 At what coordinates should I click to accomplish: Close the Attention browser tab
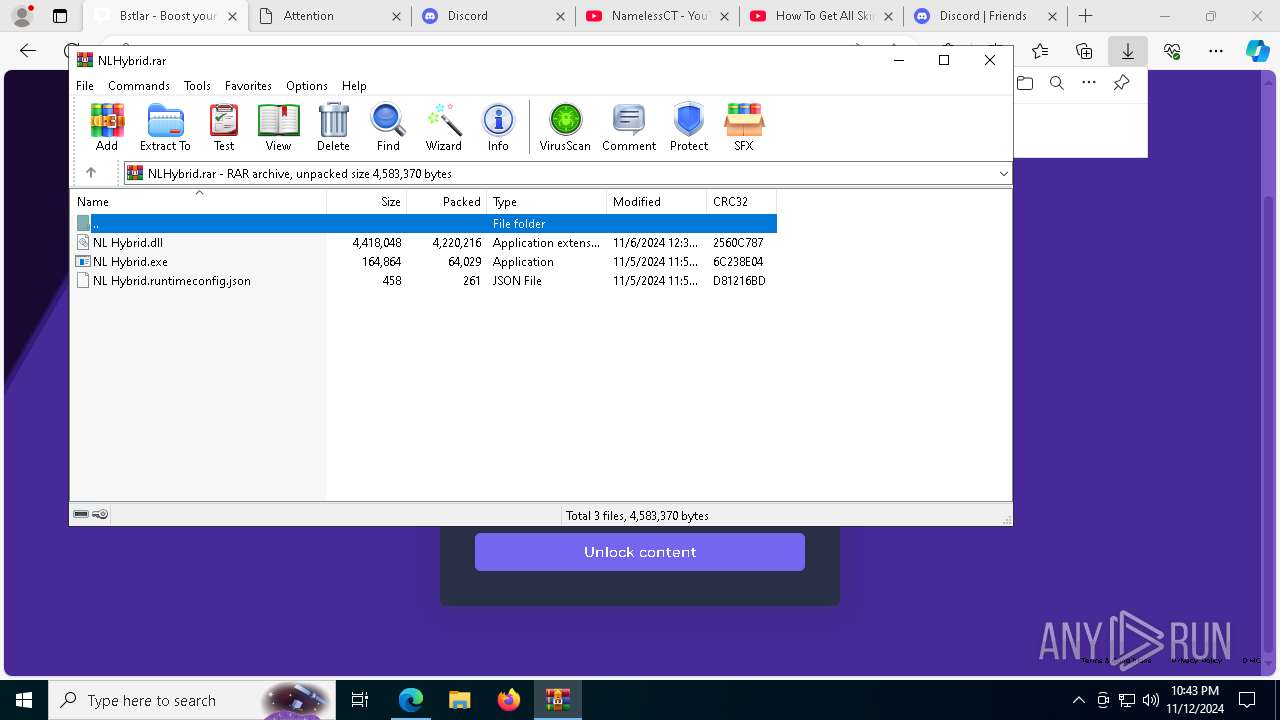(396, 16)
